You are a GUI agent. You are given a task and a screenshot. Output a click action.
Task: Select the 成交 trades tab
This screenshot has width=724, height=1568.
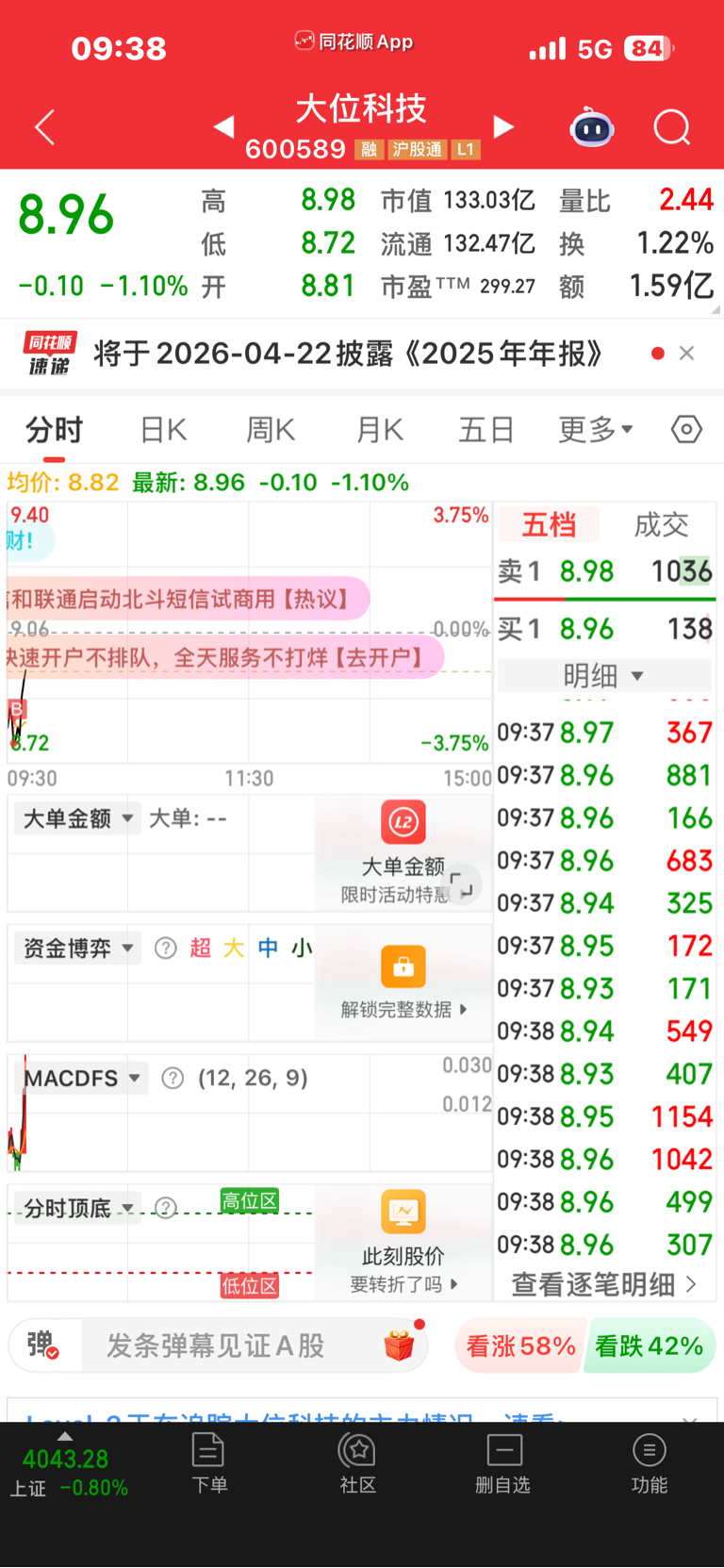point(661,524)
